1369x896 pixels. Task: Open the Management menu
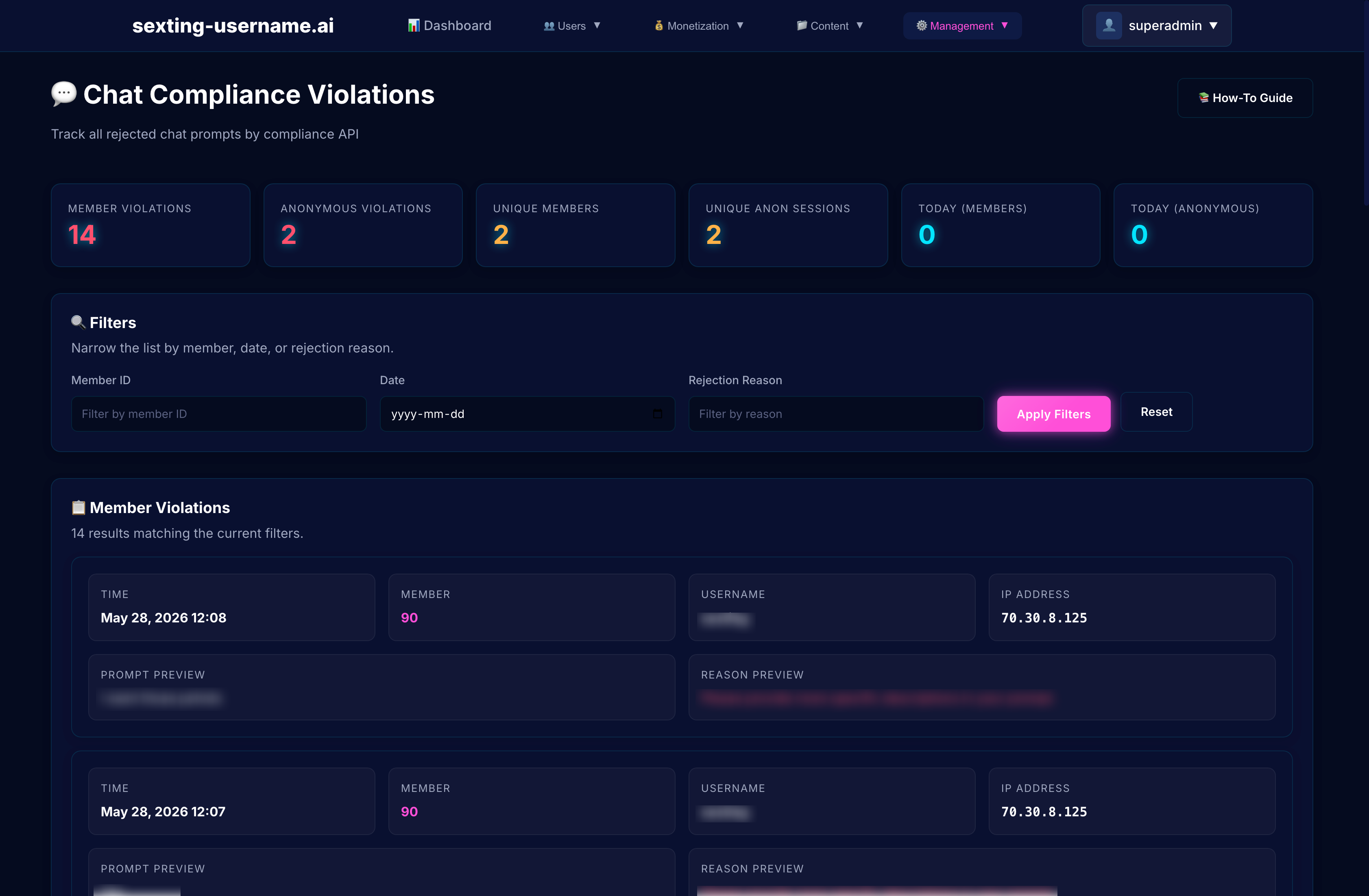tap(962, 26)
